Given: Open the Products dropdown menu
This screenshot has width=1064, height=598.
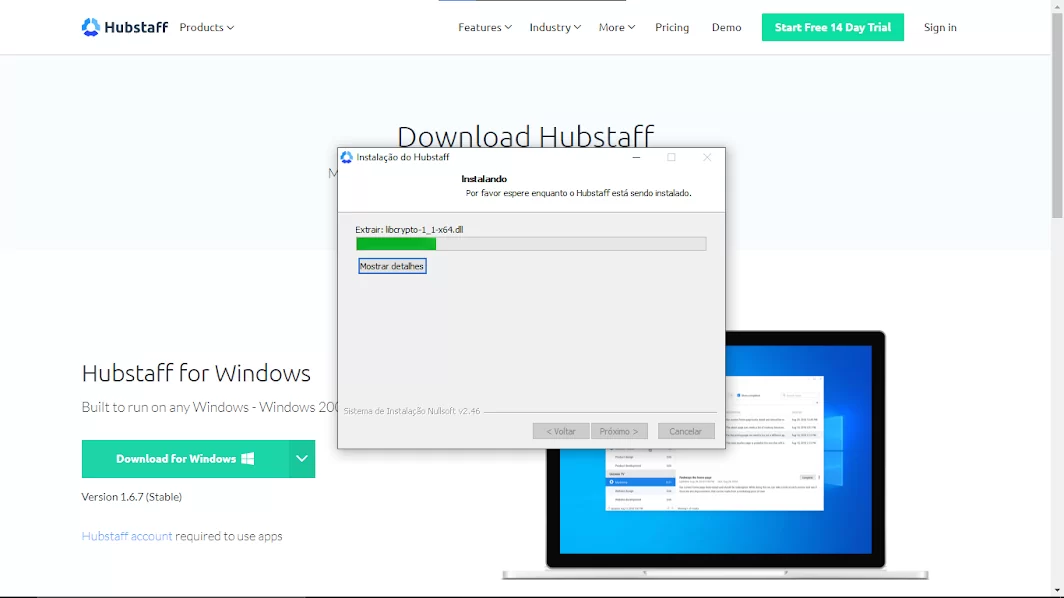Looking at the screenshot, I should tap(206, 27).
